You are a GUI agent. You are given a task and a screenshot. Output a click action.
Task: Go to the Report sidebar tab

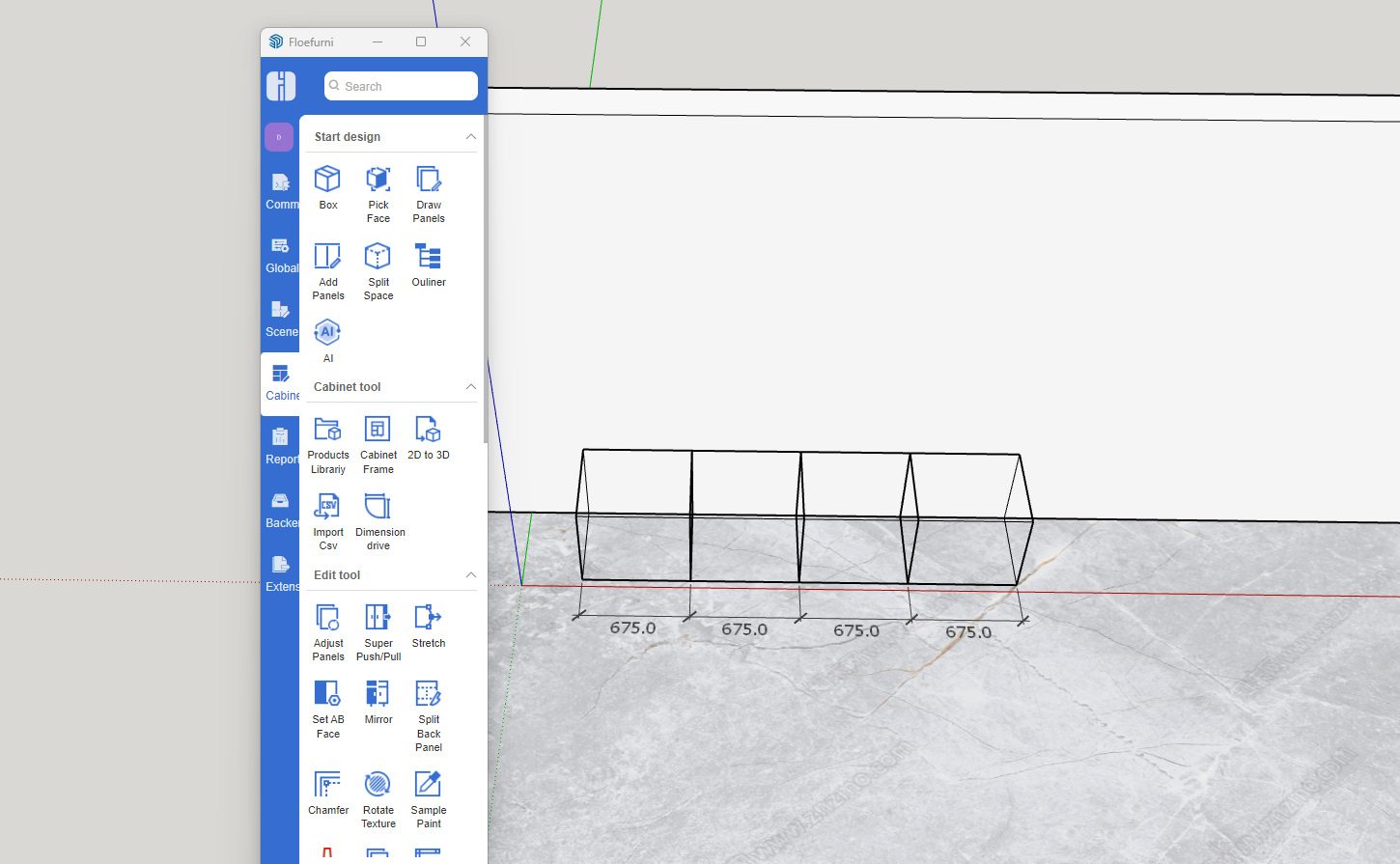pos(280,445)
